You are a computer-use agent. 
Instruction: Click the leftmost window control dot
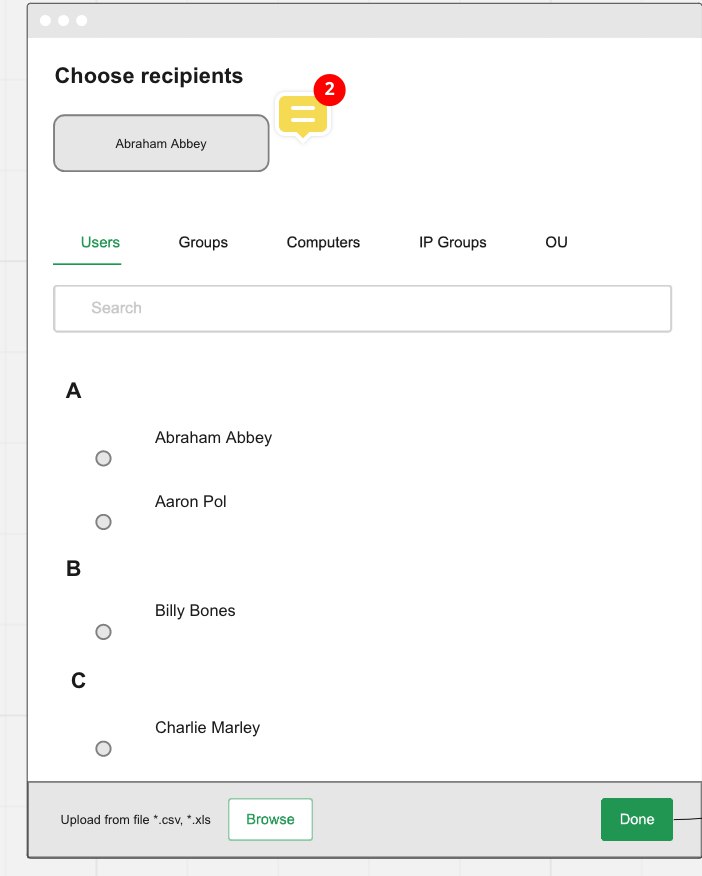pos(45,20)
